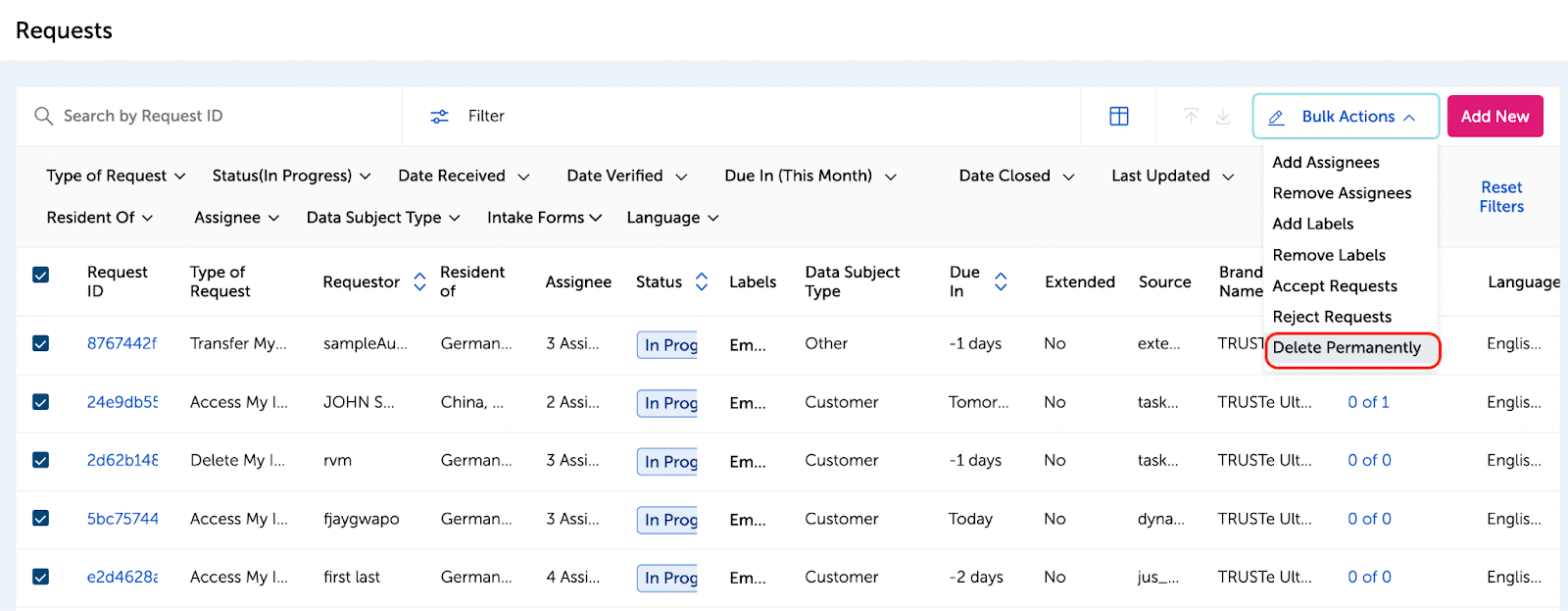This screenshot has height=611, width=1568.
Task: Choose Remove Assignees menu option
Action: [x=1342, y=193]
